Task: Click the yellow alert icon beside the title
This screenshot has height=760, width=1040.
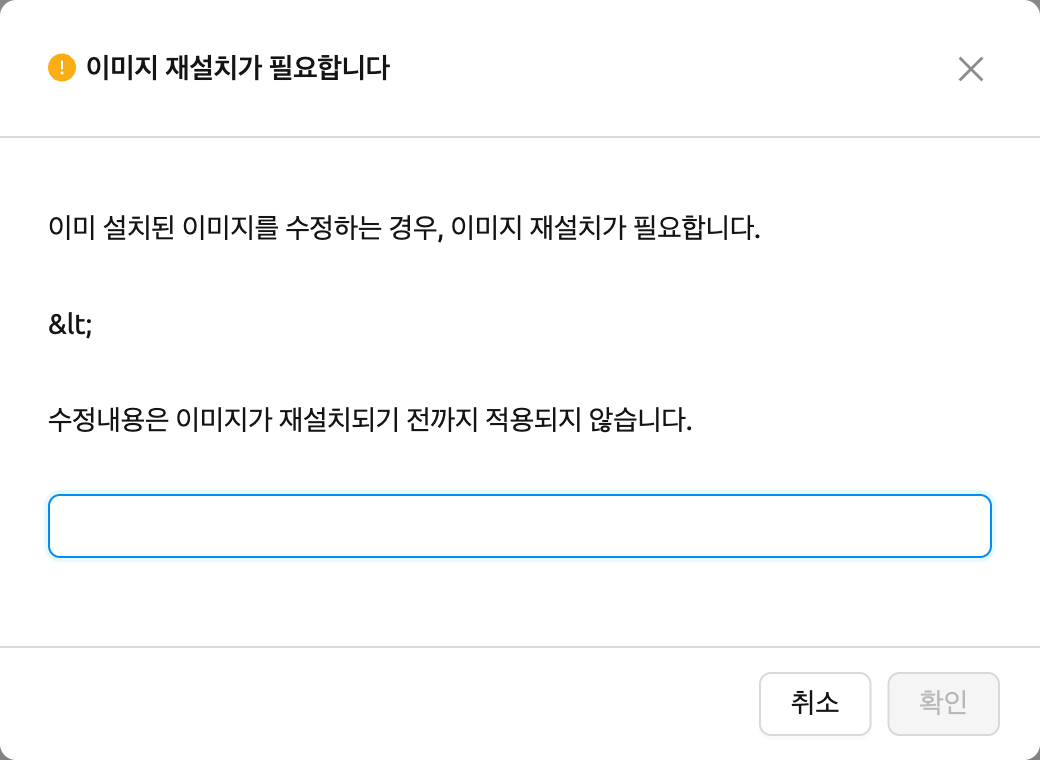Action: [x=62, y=68]
